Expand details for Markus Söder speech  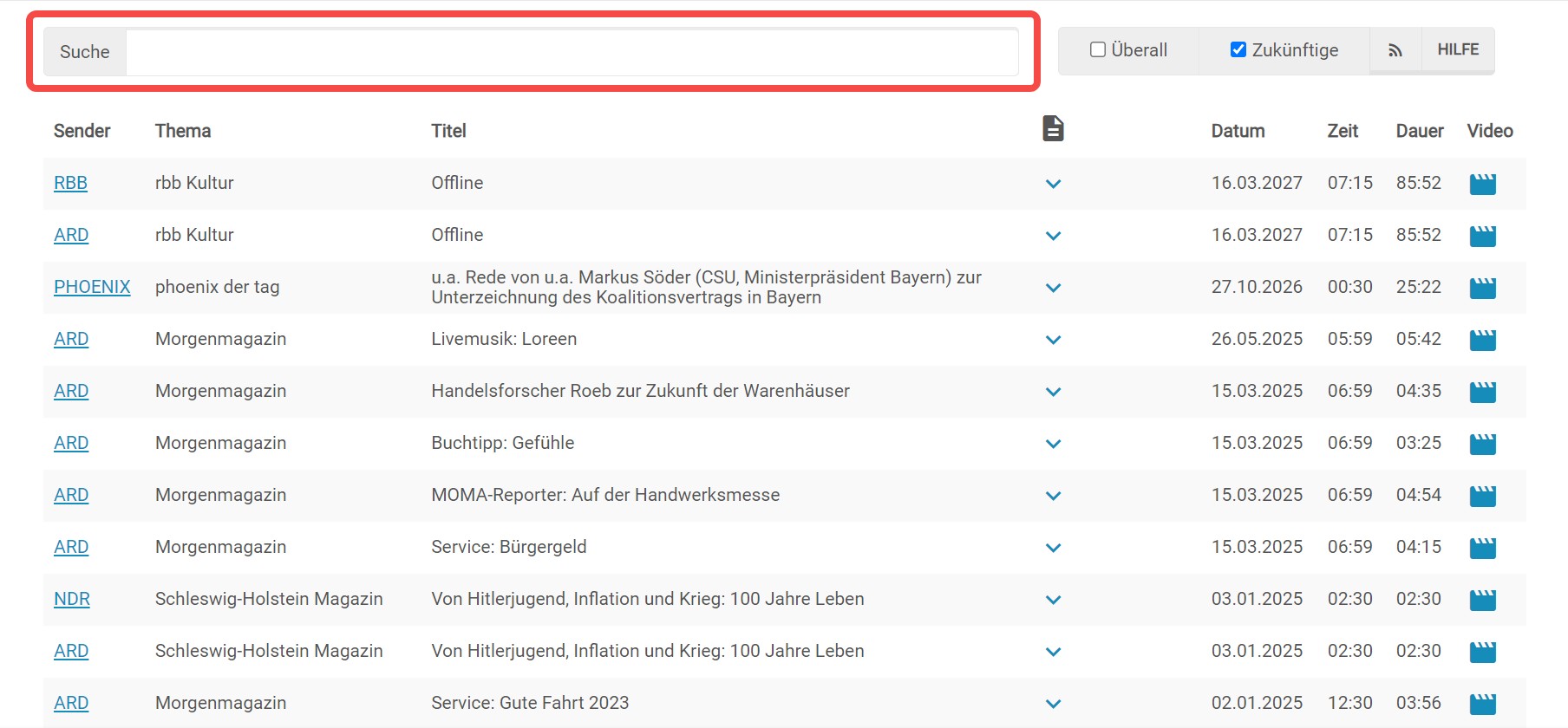click(x=1053, y=288)
